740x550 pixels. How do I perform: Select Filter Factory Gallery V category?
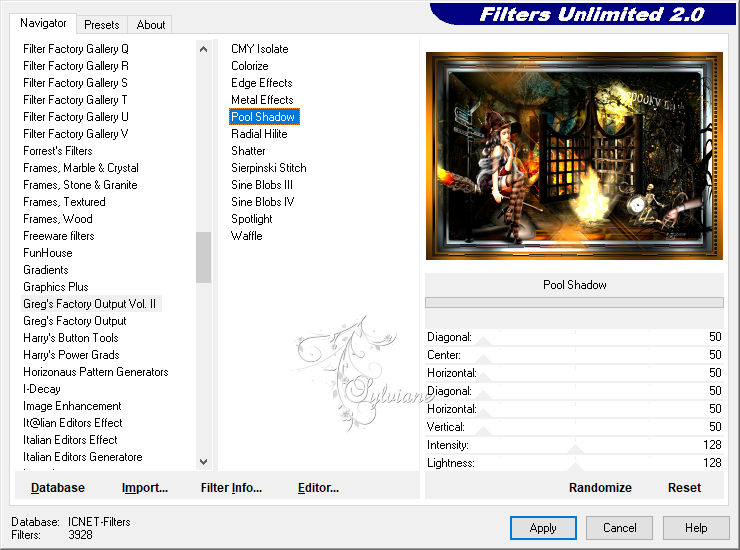point(75,134)
